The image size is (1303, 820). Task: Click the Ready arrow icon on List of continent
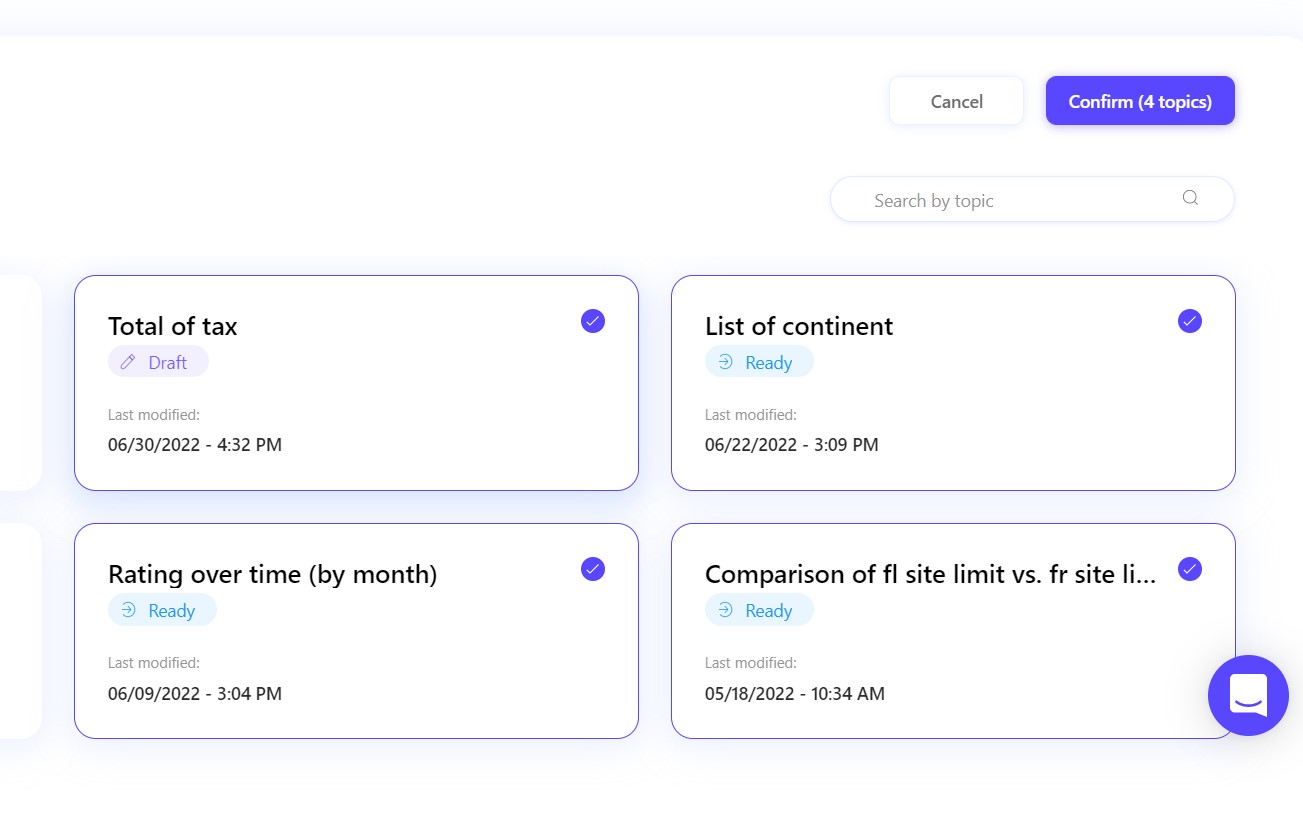(x=725, y=362)
